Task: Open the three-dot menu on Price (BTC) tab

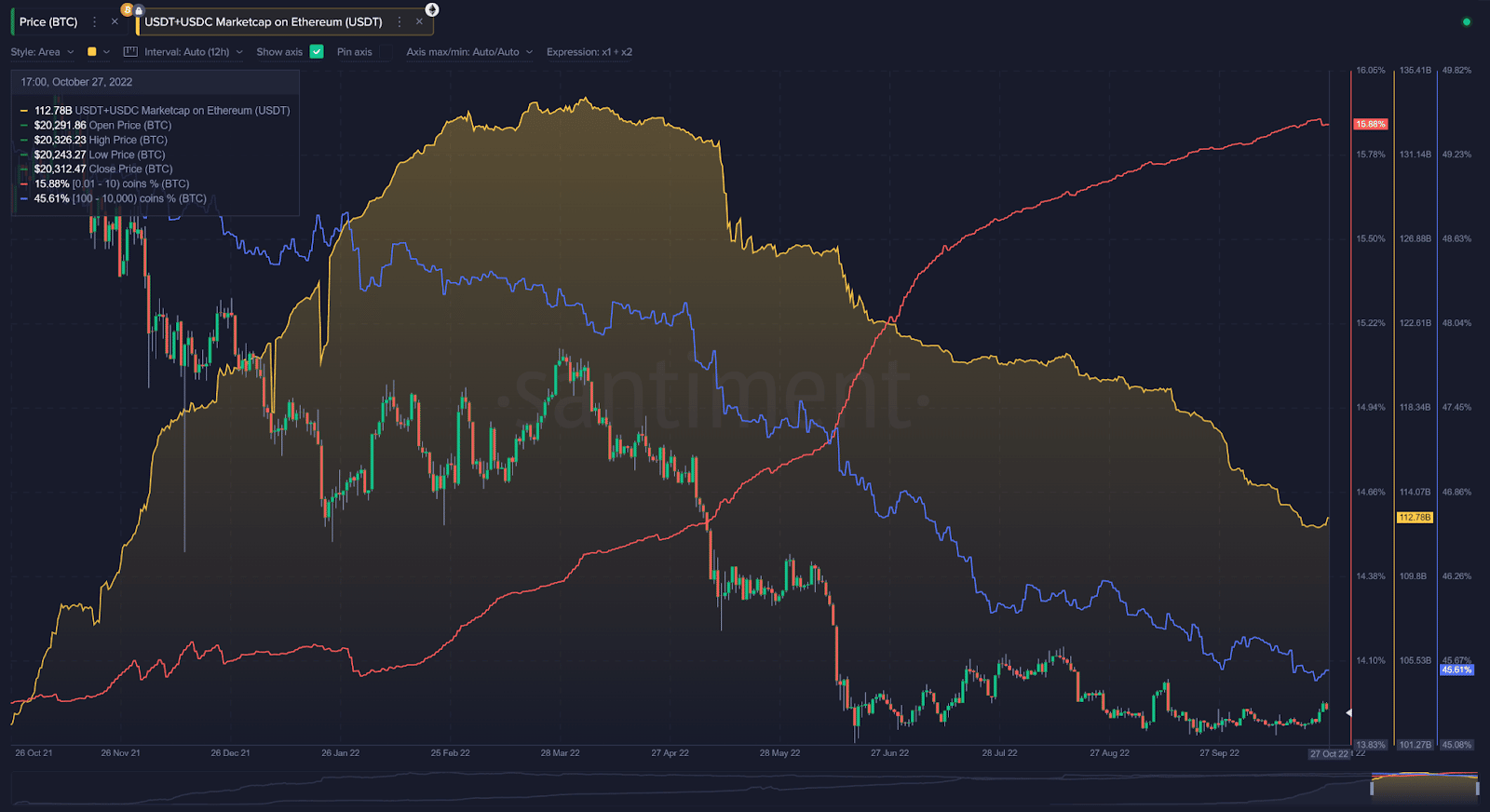Action: click(x=94, y=21)
